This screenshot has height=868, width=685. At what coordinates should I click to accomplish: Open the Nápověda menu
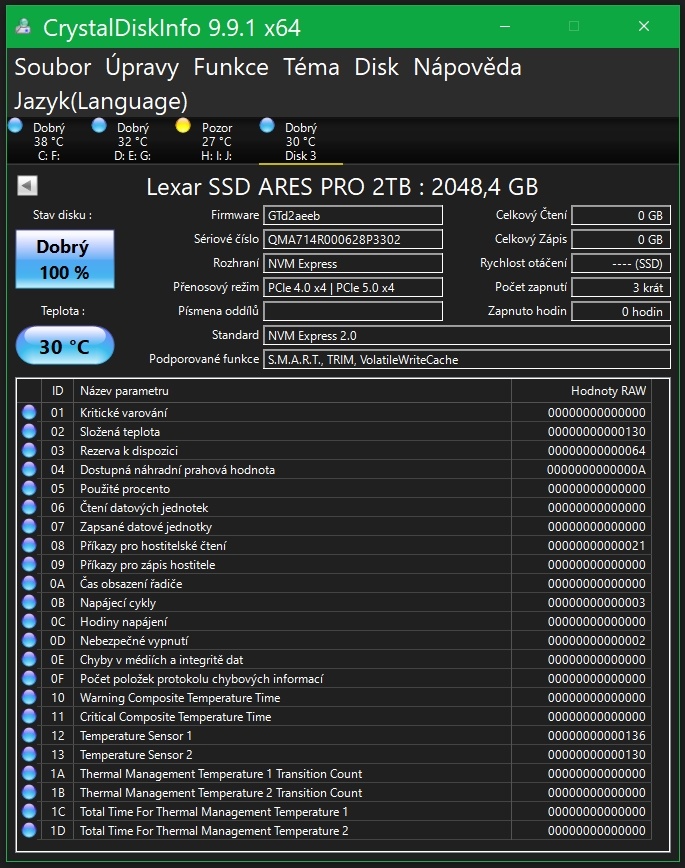[467, 68]
